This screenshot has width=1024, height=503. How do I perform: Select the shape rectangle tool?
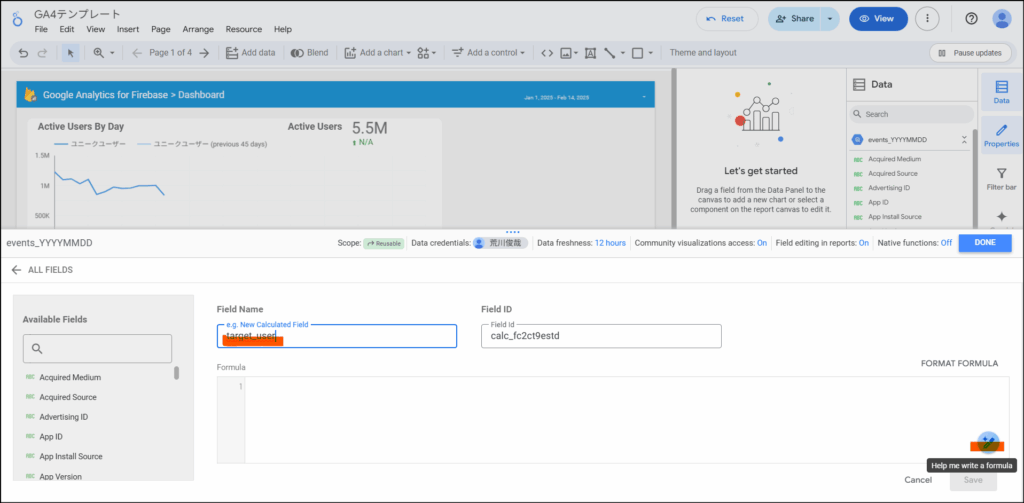click(x=638, y=53)
